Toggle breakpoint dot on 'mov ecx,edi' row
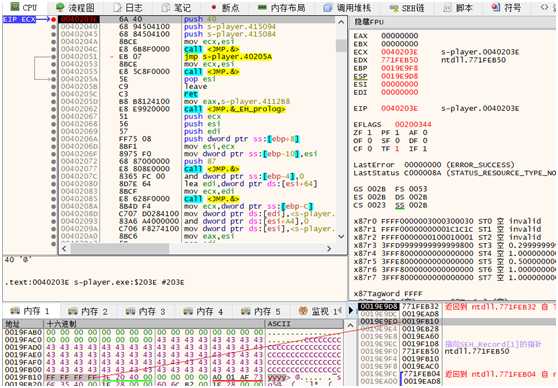The image size is (558, 388). pyautogui.click(x=53, y=191)
